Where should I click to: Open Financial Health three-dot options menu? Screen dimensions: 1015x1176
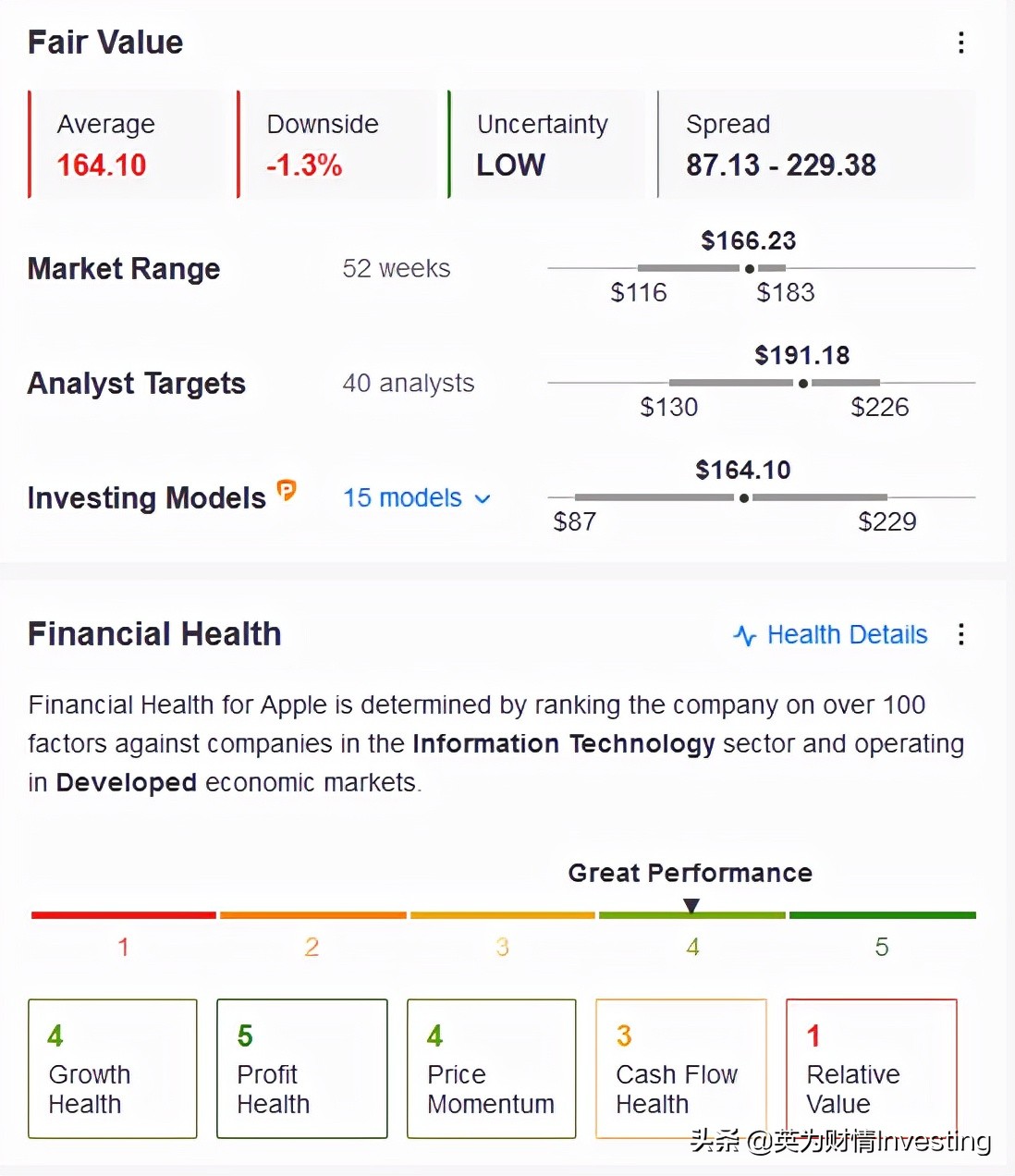[x=961, y=634]
